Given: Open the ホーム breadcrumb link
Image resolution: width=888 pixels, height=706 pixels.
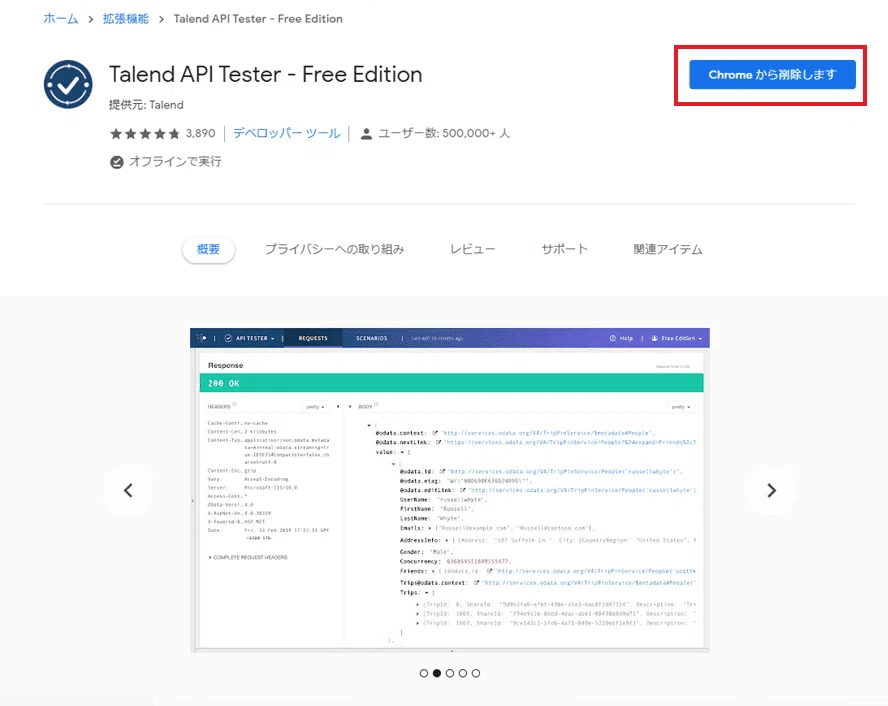Looking at the screenshot, I should 61,19.
